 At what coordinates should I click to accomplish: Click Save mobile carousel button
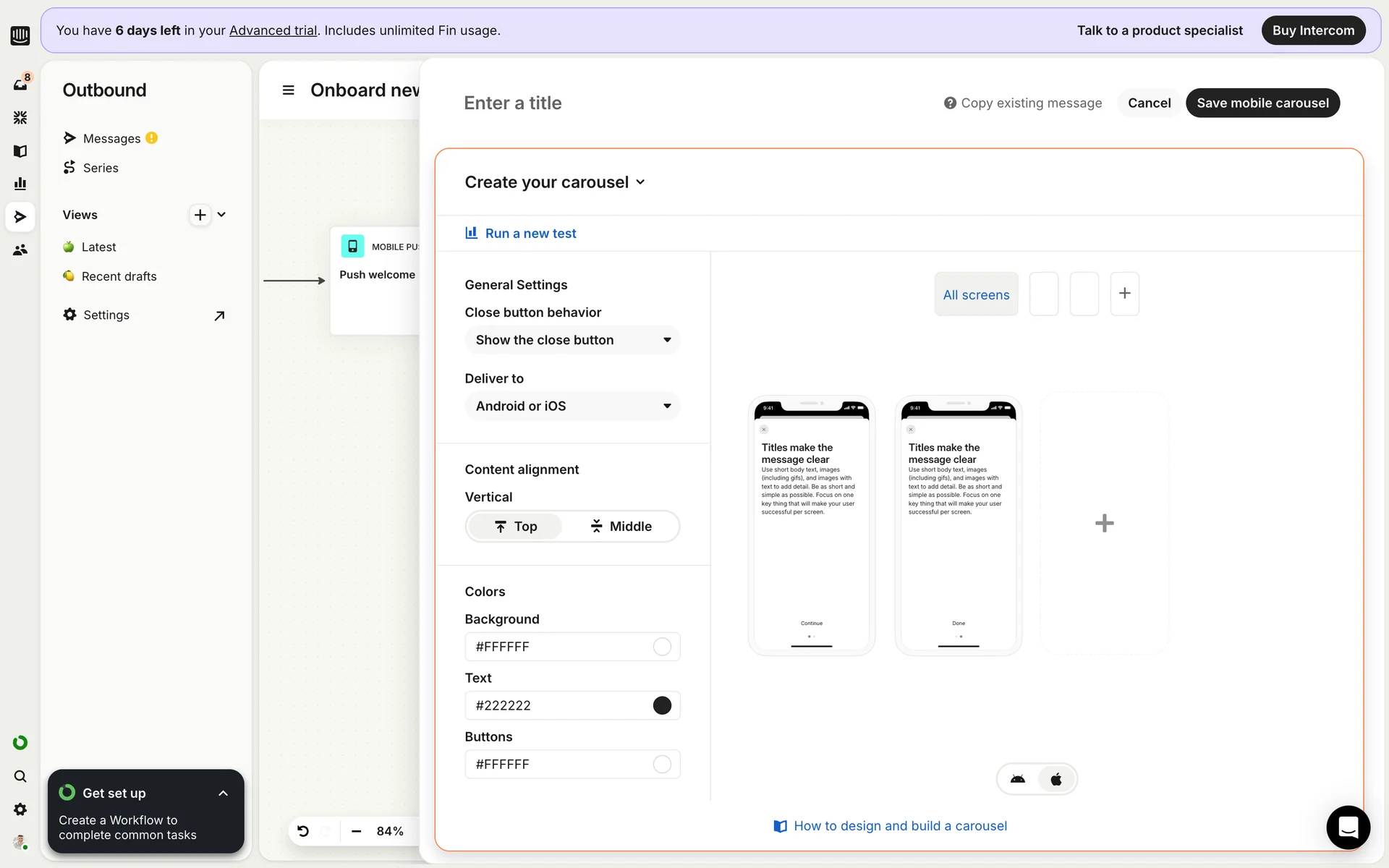tap(1262, 103)
